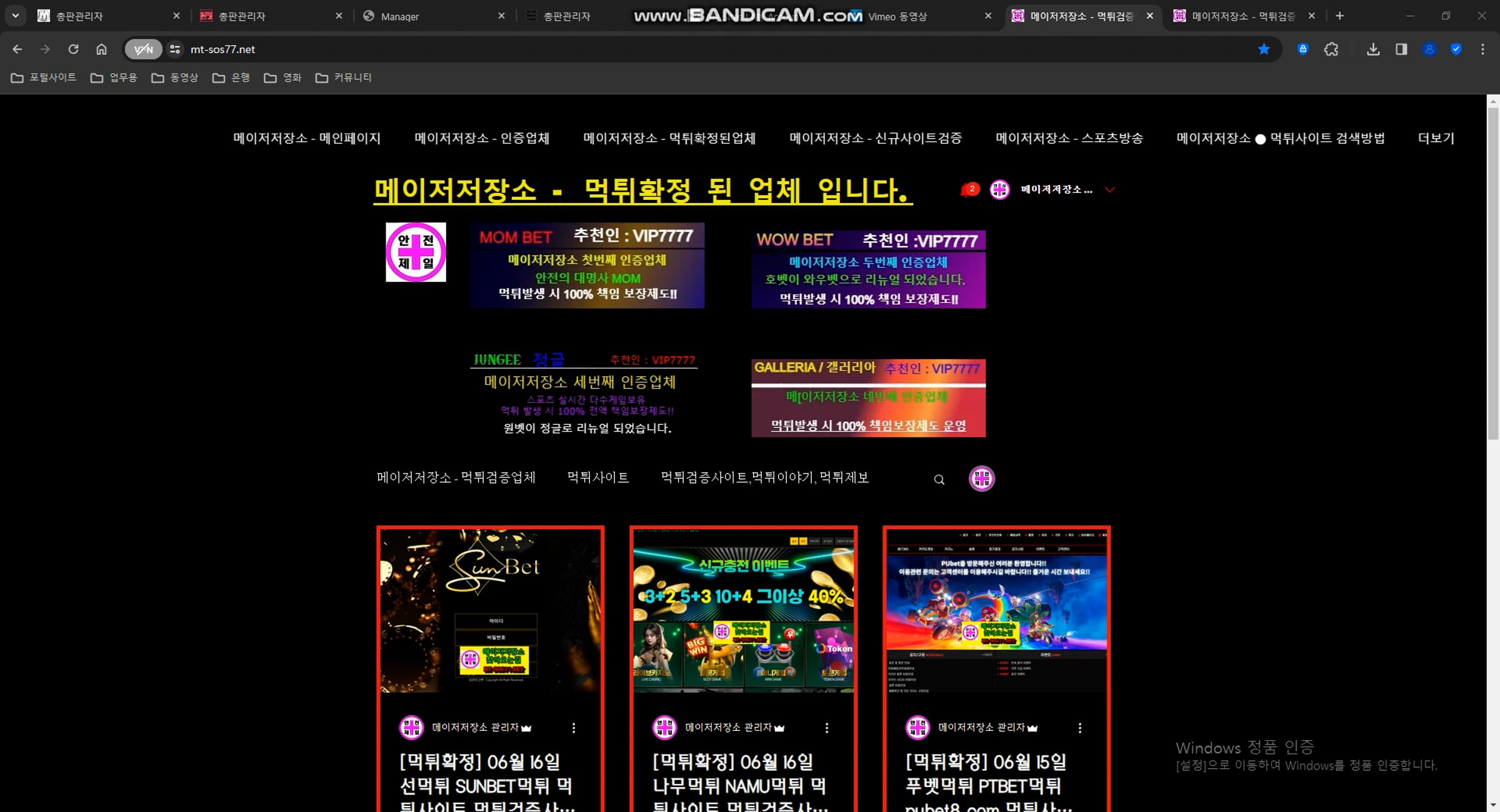Open the 메이저저장소 - 인증업체 menu item
Viewport: 1500px width, 812px height.
[481, 138]
